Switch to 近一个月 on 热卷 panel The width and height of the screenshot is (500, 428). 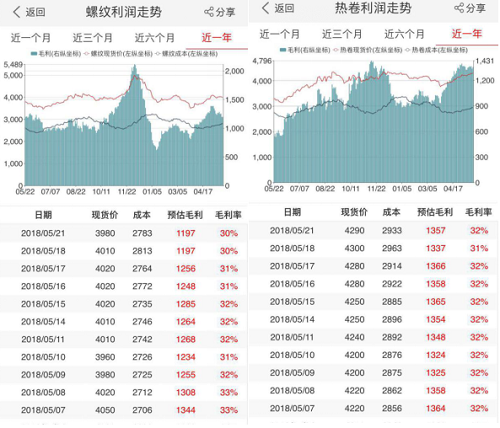(280, 34)
